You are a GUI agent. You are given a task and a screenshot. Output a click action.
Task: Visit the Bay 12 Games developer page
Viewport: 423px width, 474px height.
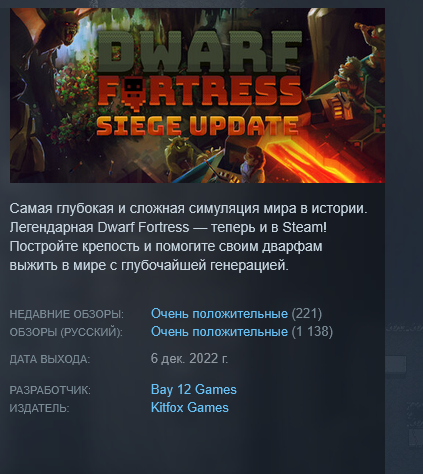pos(194,389)
